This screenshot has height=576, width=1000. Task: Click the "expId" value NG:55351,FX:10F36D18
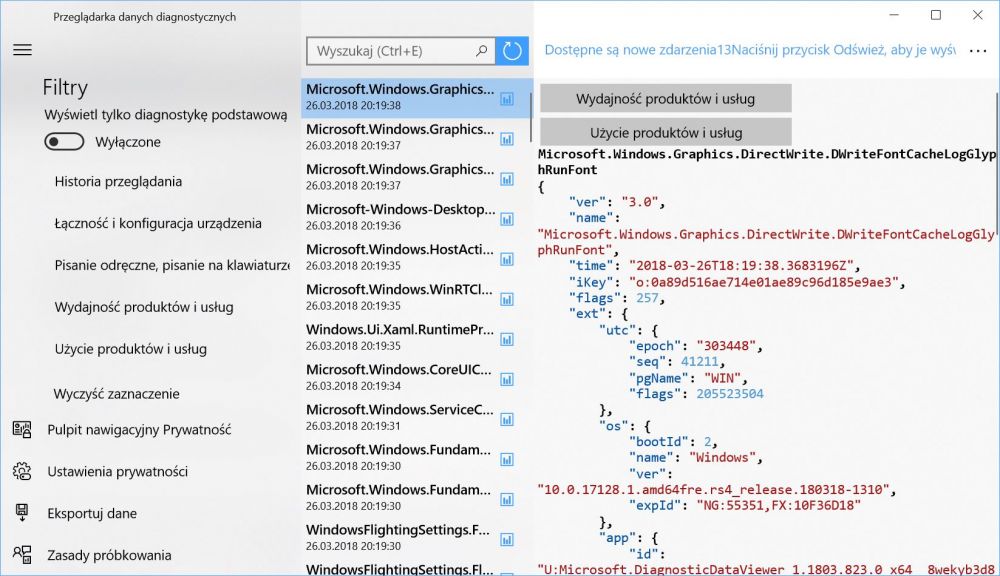click(x=778, y=505)
